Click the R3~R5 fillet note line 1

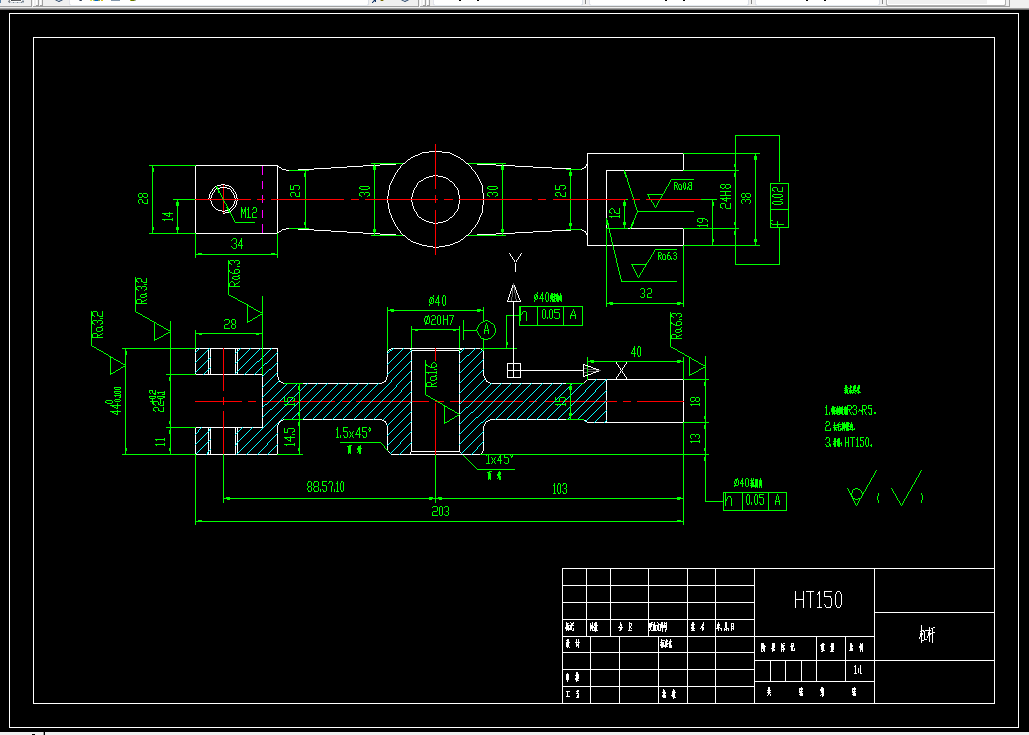850,411
